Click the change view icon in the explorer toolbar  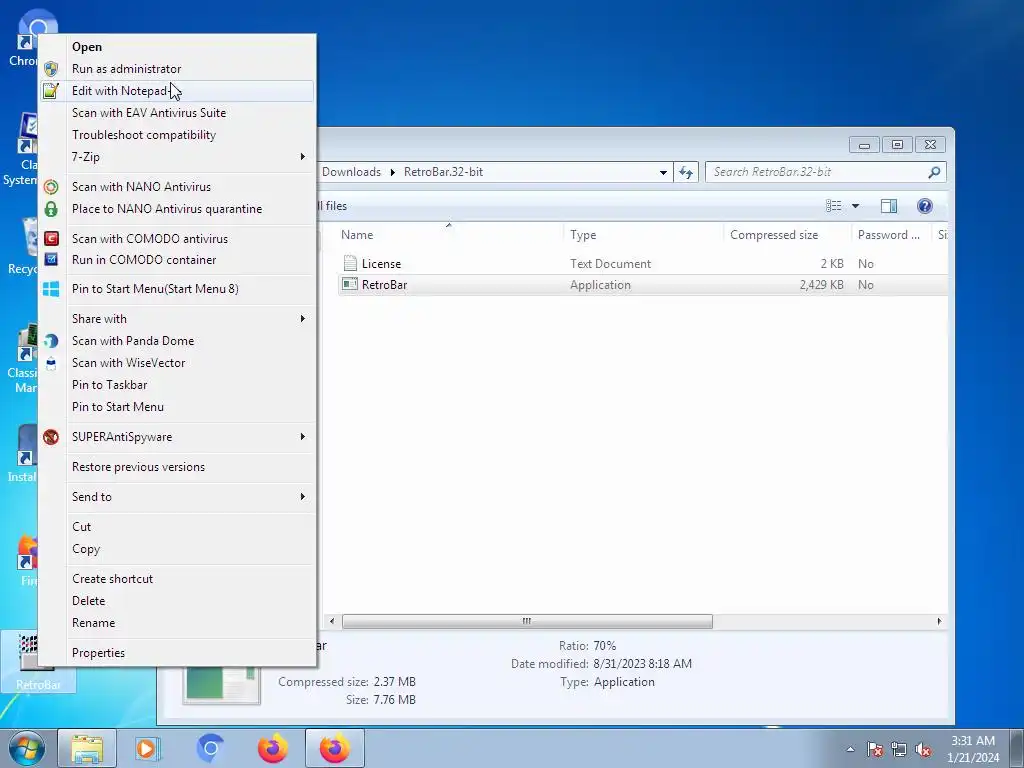coord(834,206)
